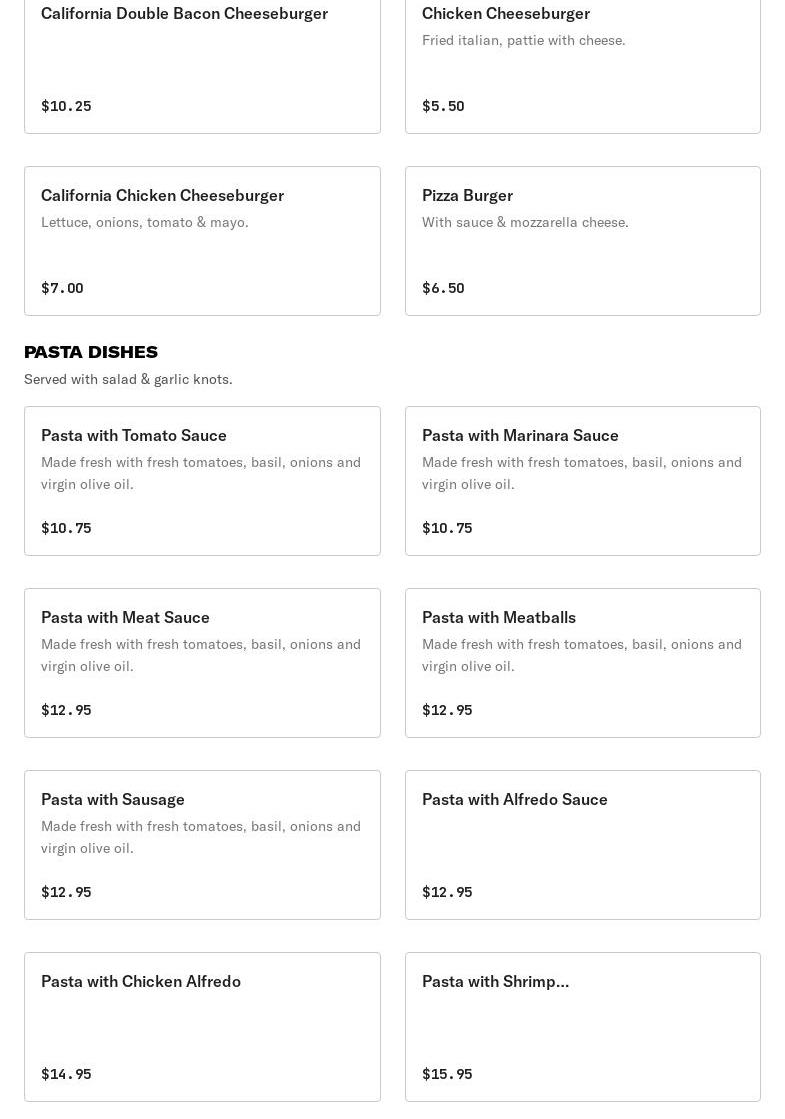This screenshot has height=1119, width=785.
Task: Select Pasta with Marinara Sauce card
Action: click(582, 481)
